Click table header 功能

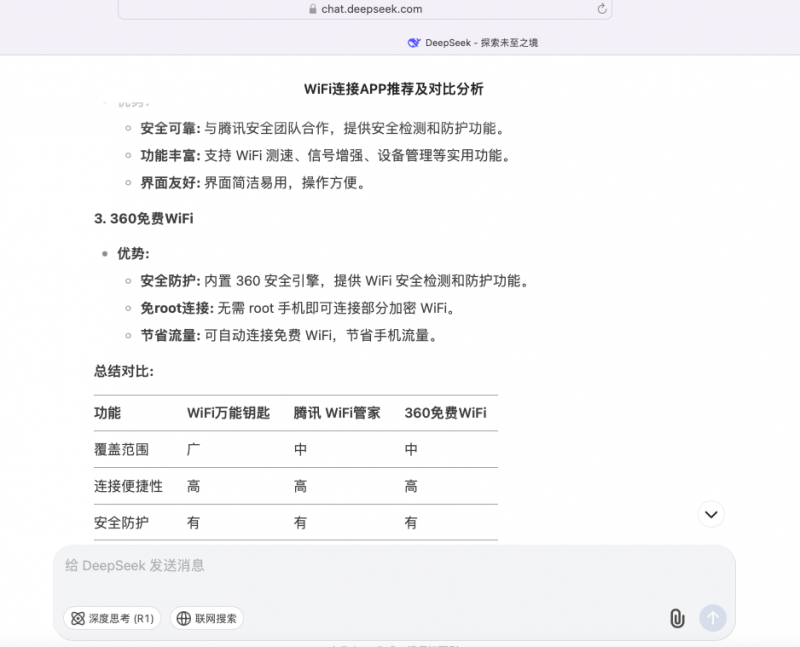pyautogui.click(x=107, y=413)
